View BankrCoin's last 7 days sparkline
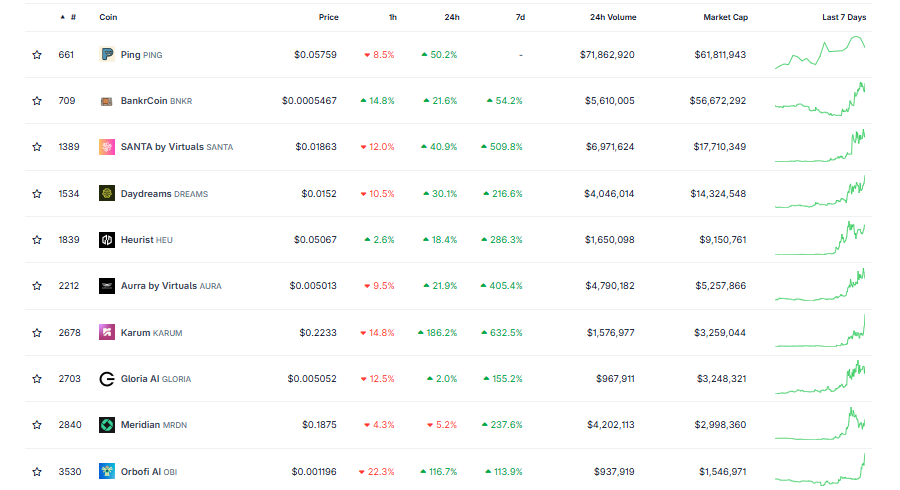This screenshot has height=490, width=900. (820, 101)
